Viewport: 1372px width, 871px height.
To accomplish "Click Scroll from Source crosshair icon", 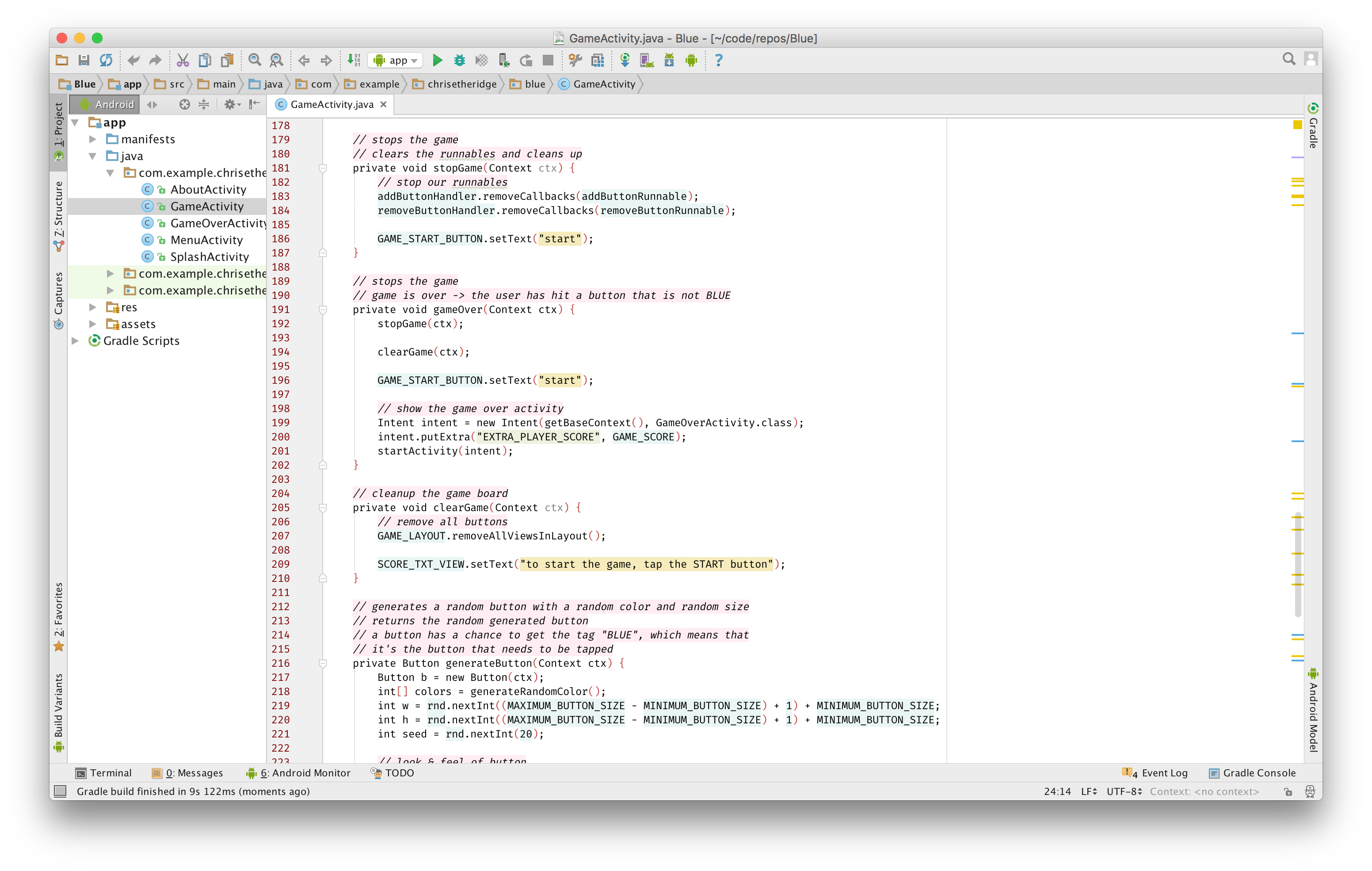I will coord(184,104).
